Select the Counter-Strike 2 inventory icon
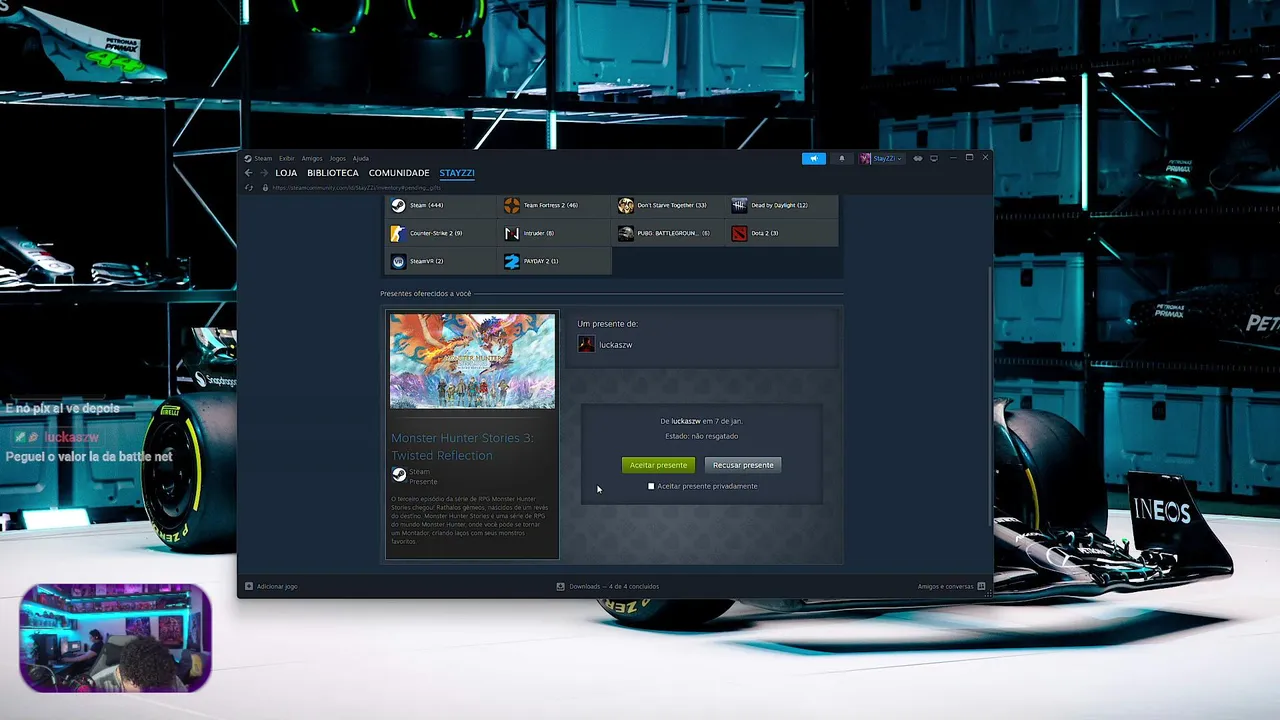1280x720 pixels. (398, 233)
